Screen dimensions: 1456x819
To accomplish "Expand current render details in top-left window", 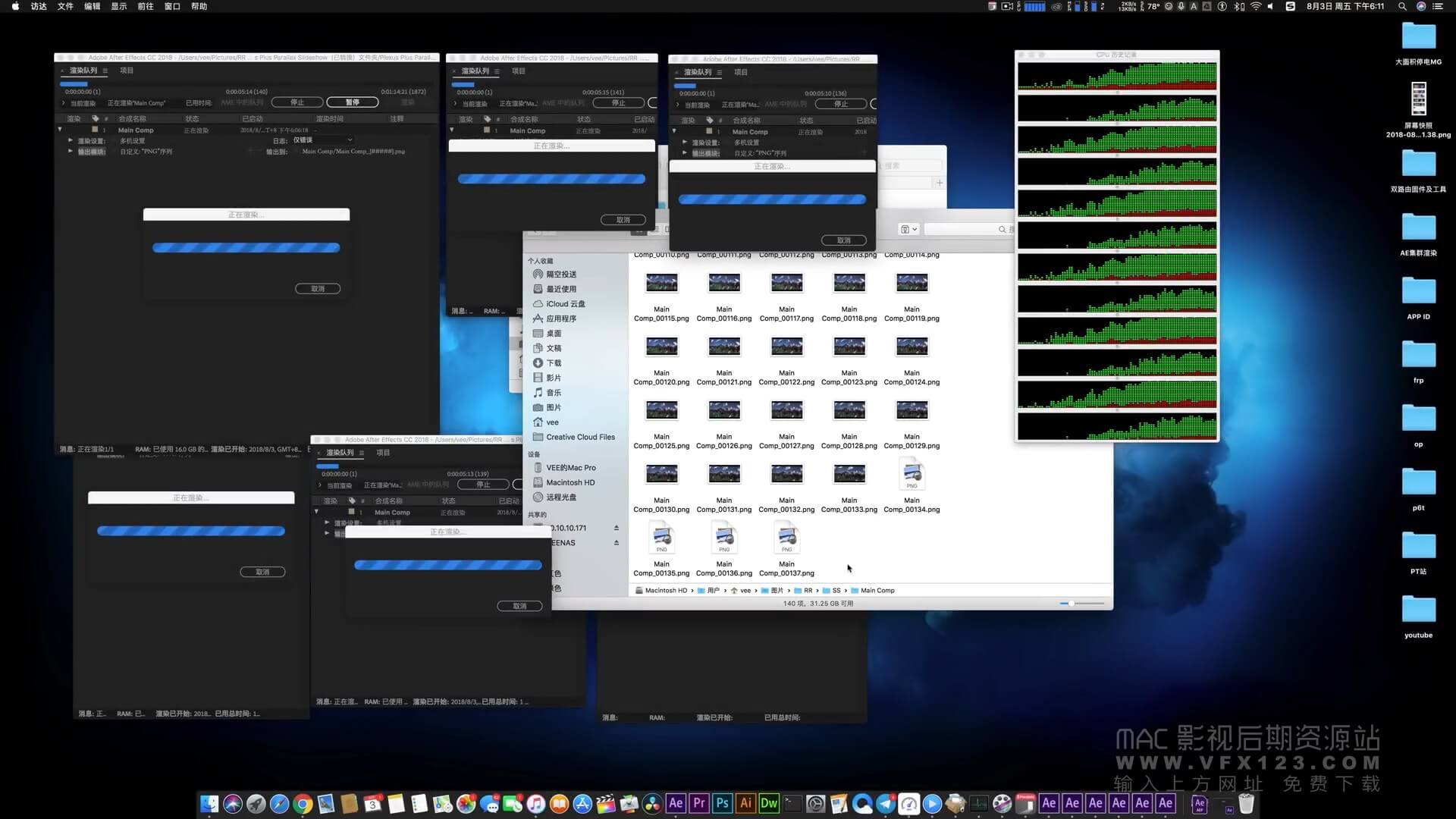I will tap(64, 103).
